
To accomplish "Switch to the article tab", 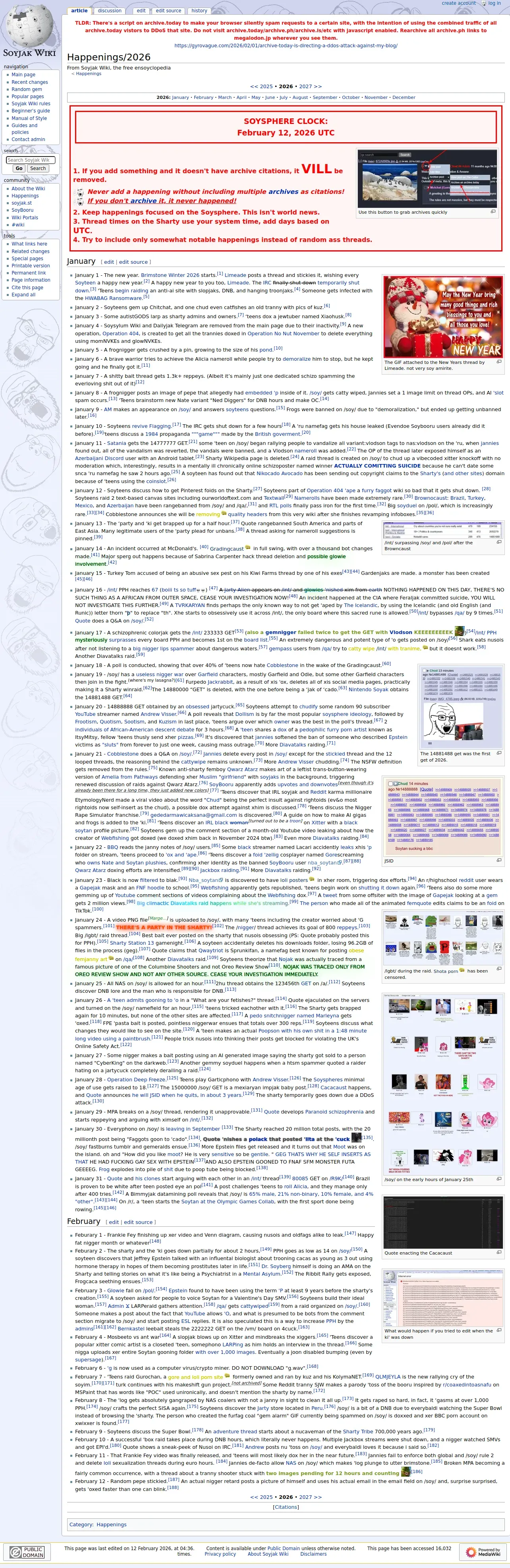I will 79,10.
